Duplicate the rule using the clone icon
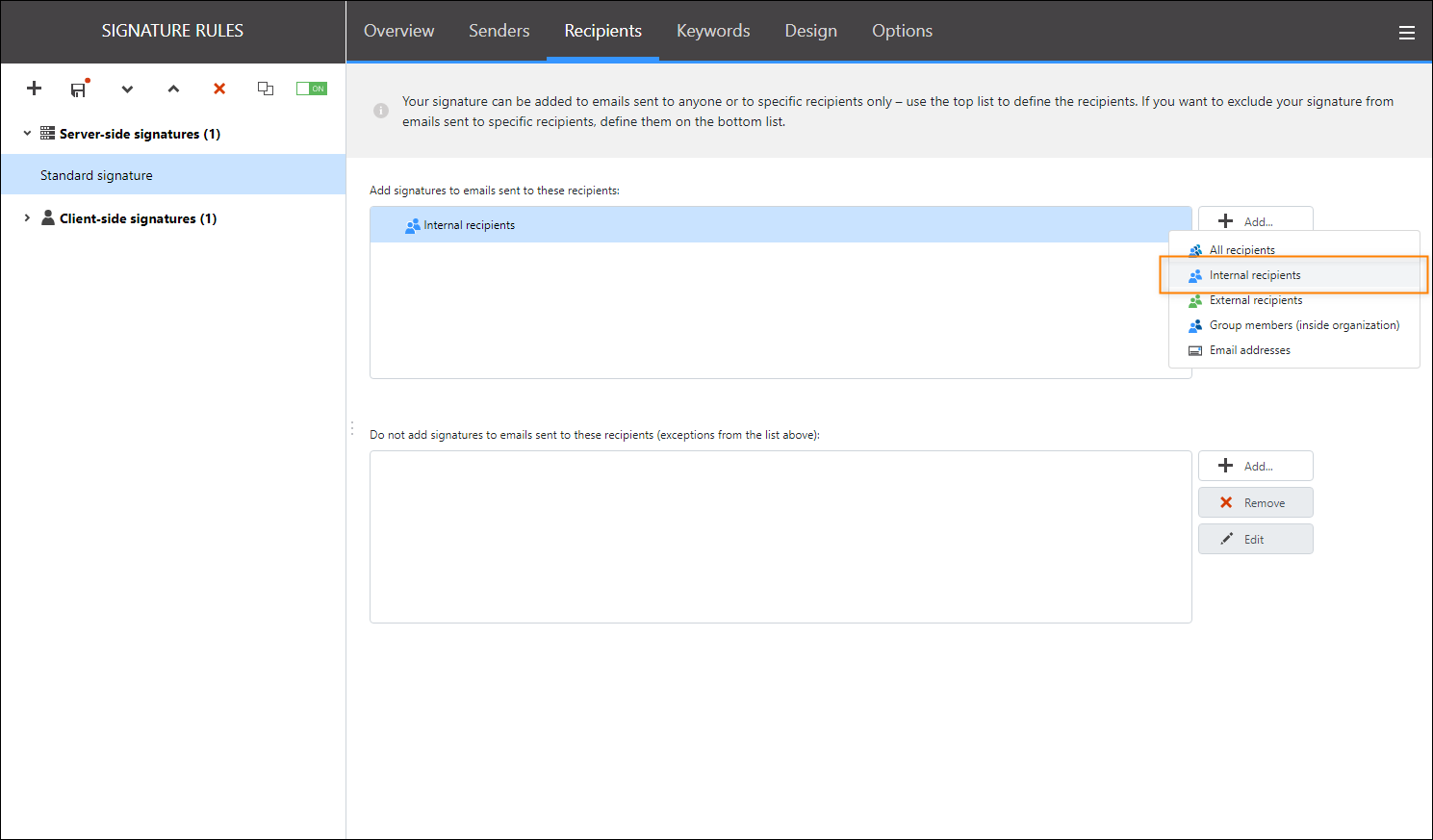 click(266, 89)
